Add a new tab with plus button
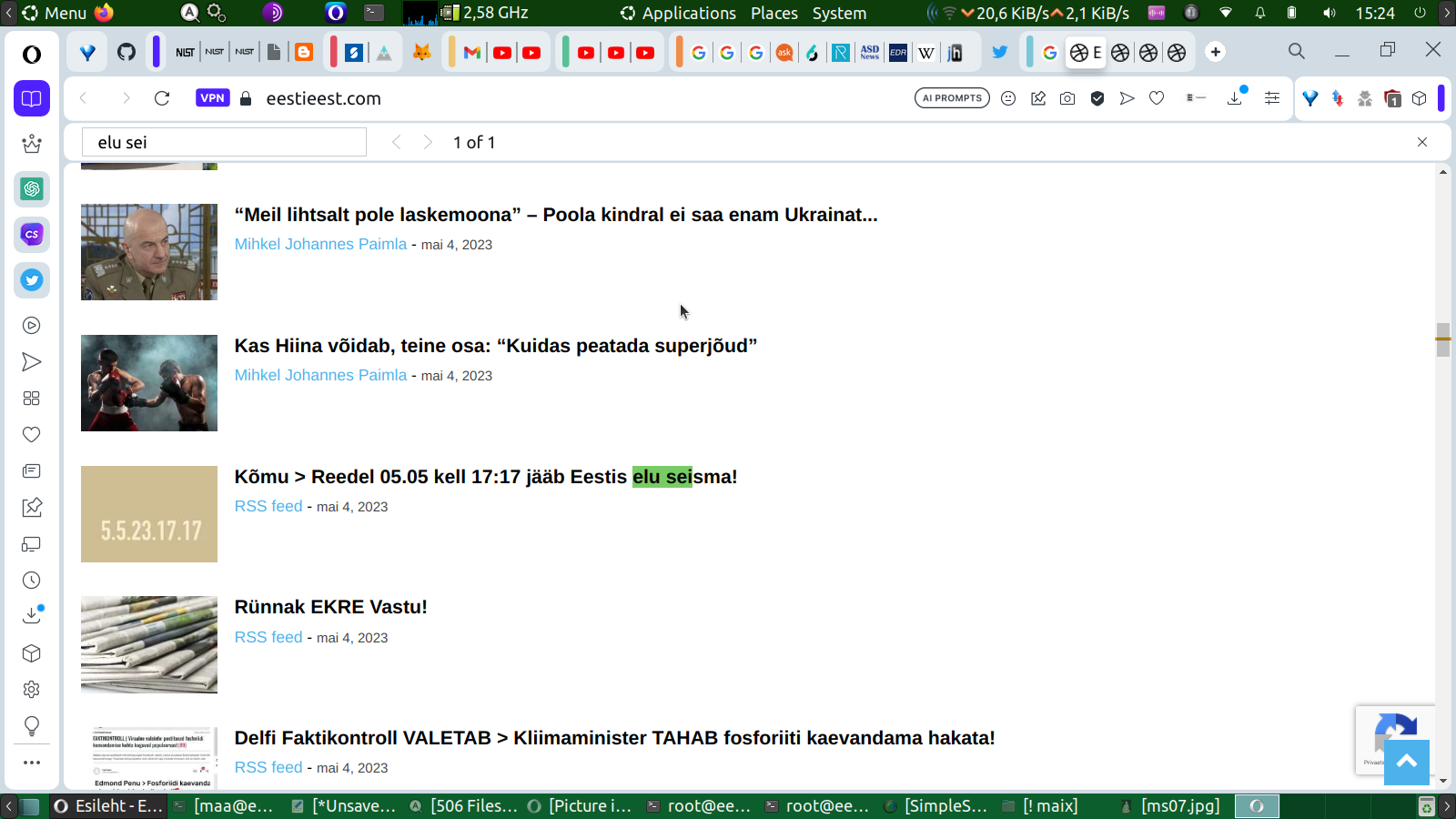Screen dimensions: 1456x819 click(1216, 52)
